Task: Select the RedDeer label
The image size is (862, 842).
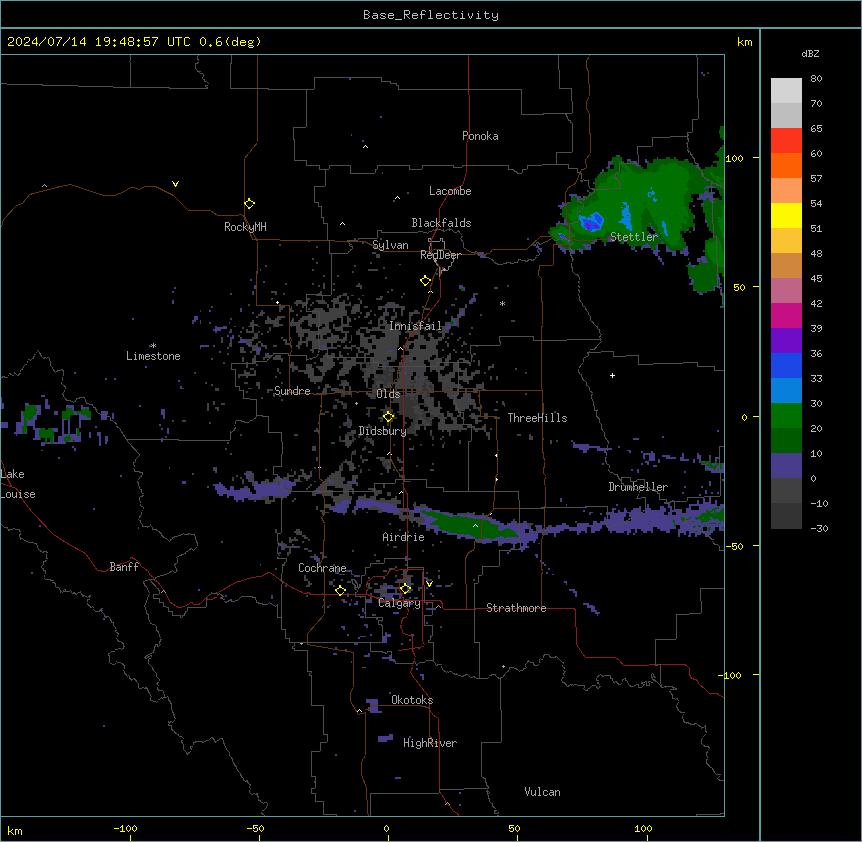Action: click(440, 255)
